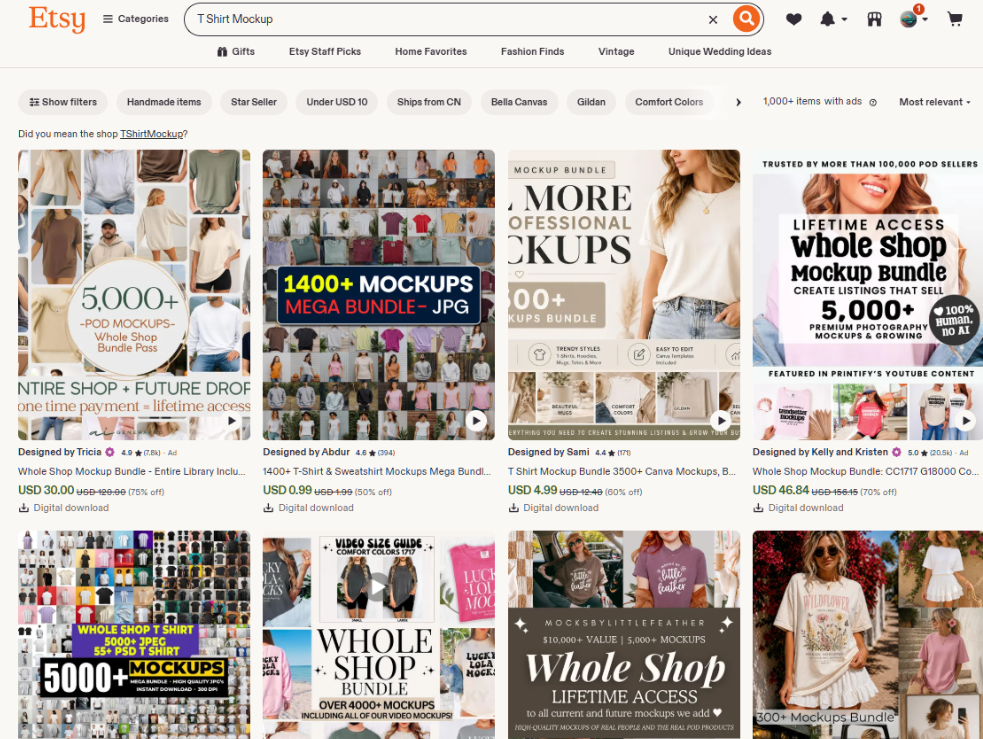Play video on 1400+ Mockups listing
Viewport: 983px width, 739px height.
(476, 421)
